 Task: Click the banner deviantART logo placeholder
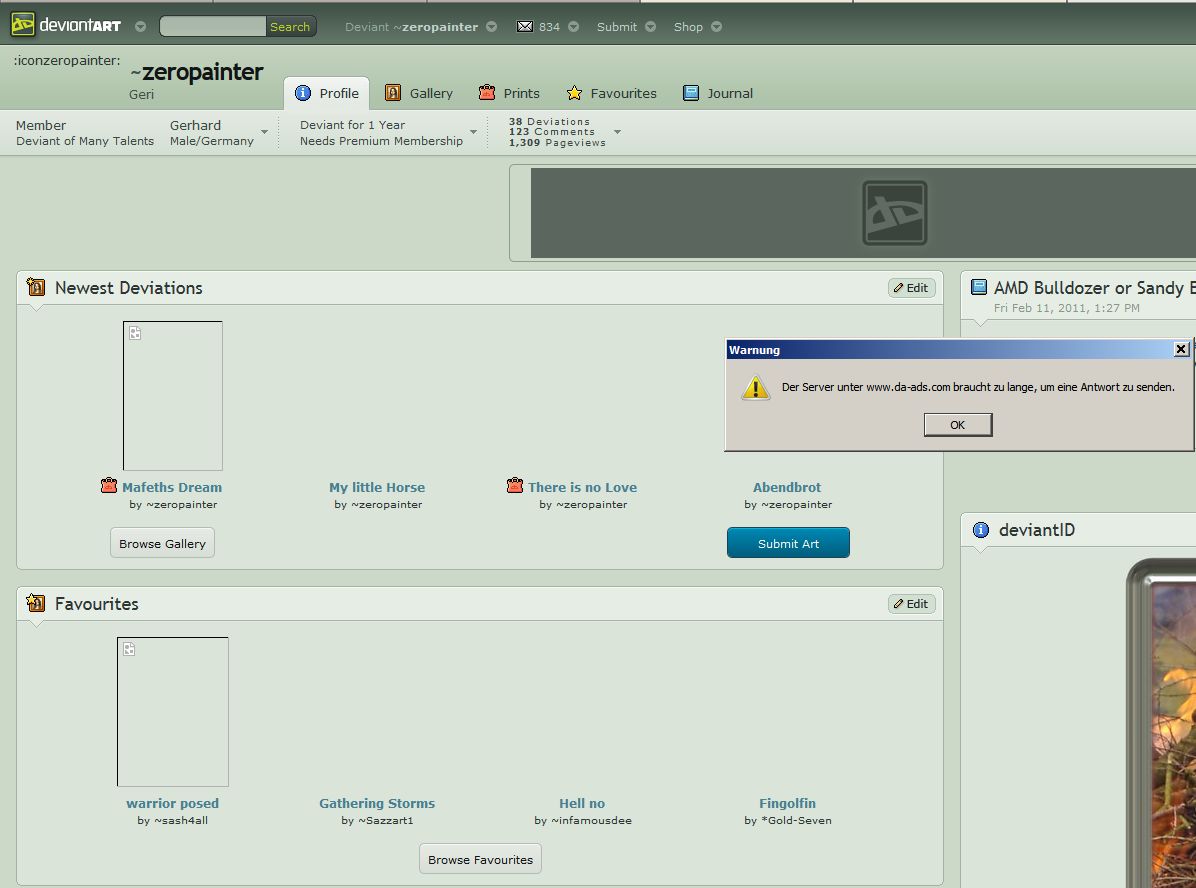point(895,213)
